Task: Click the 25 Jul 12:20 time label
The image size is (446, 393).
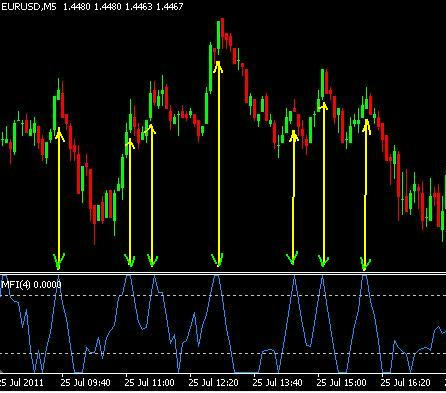Action: point(213,382)
